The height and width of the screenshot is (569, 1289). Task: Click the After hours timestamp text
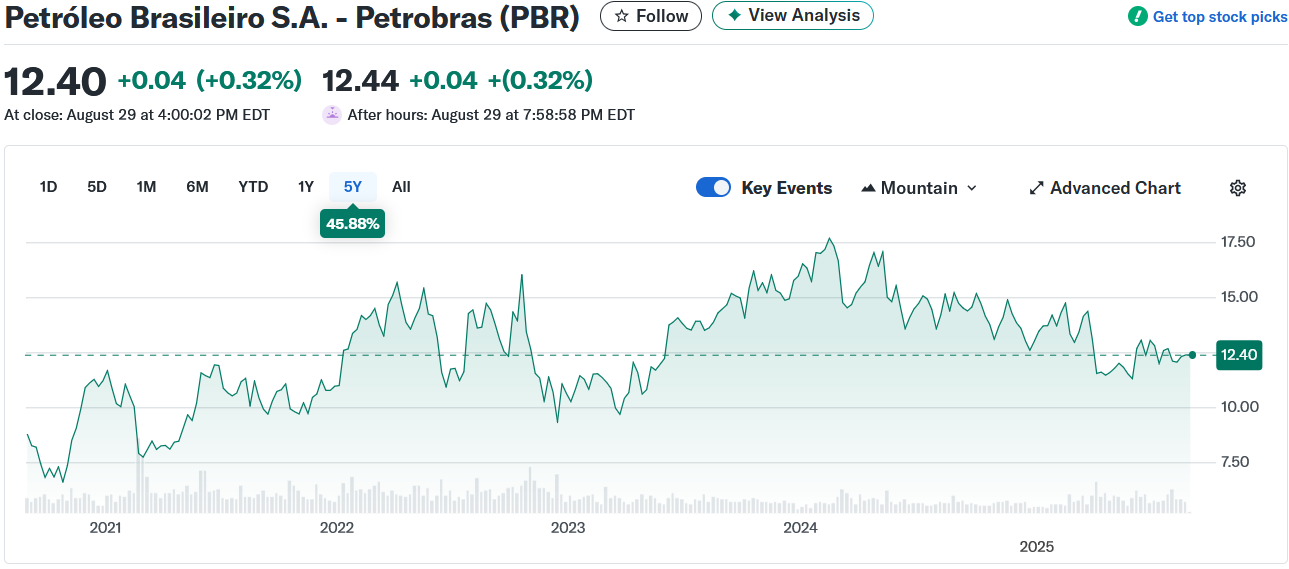point(491,115)
